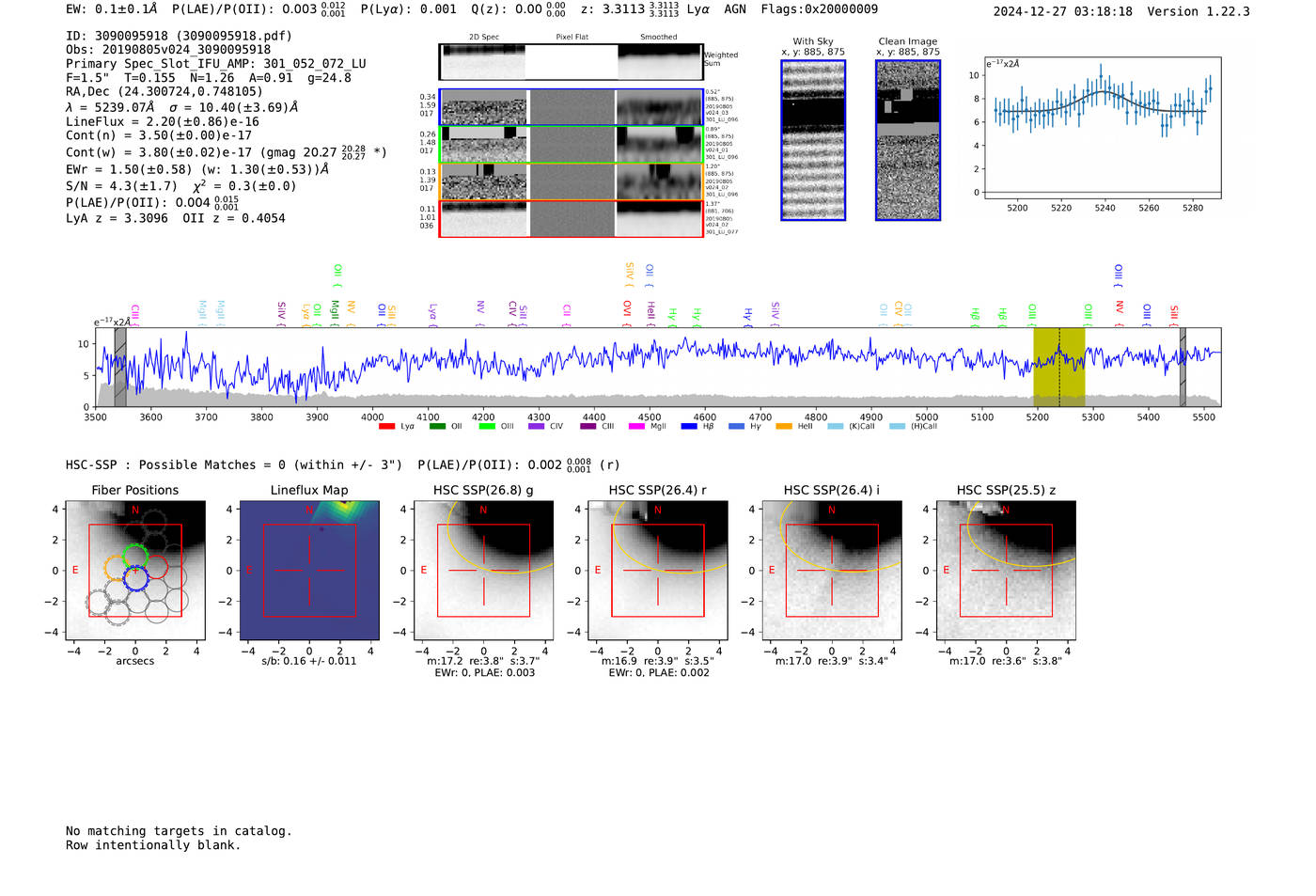Viewport: 1316px width, 896px height.
Task: Select the blue-bordered 2D spectrum row
Action: [571, 107]
